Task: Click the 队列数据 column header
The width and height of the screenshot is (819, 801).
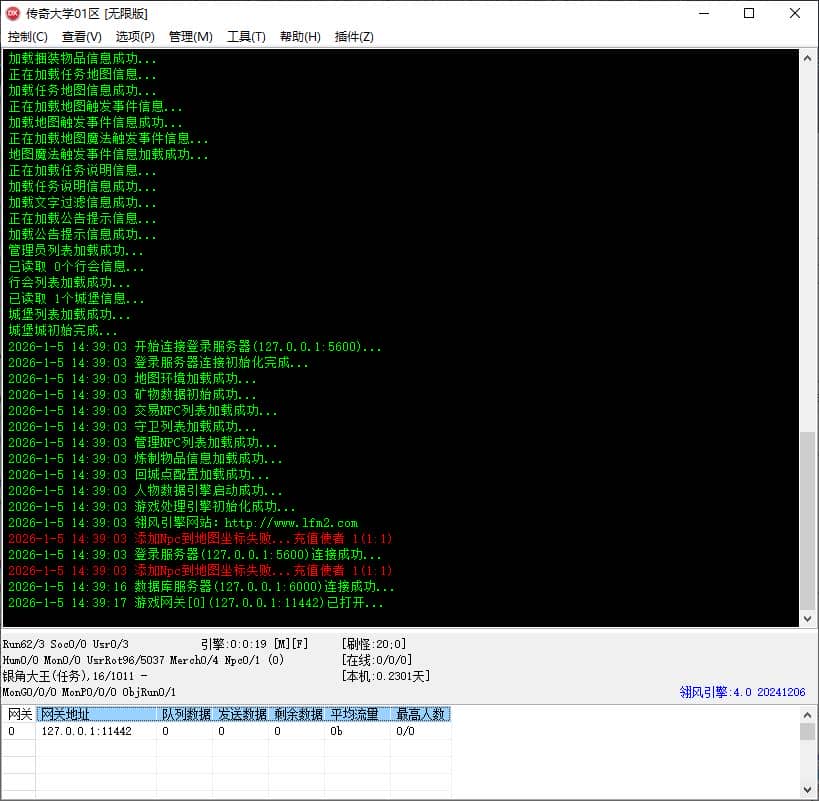Action: tap(185, 714)
